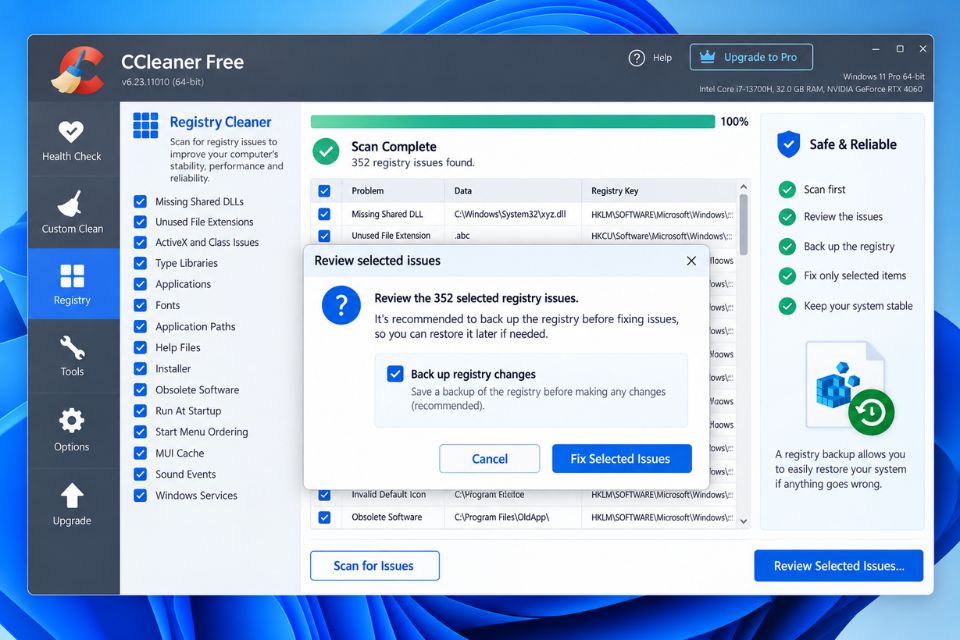Uncheck the Unused File Extension result row

tap(324, 236)
